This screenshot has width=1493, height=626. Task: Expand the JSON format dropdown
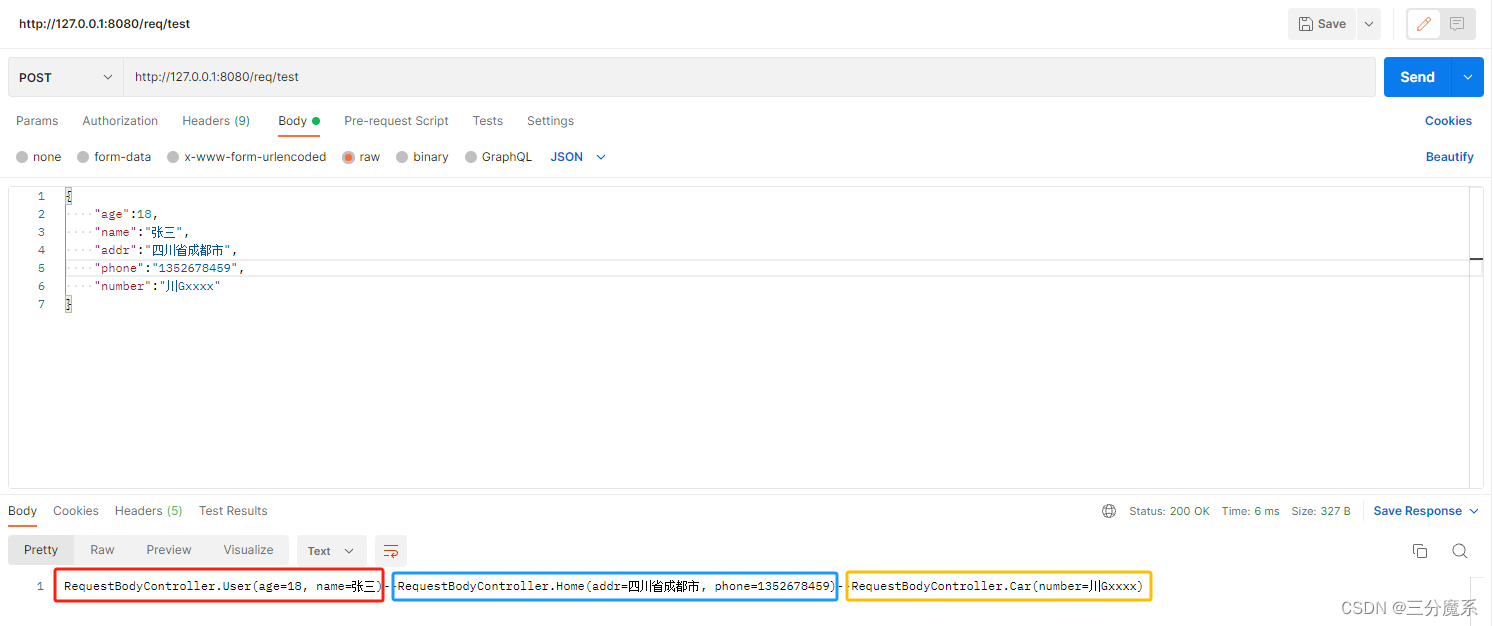[x=578, y=157]
